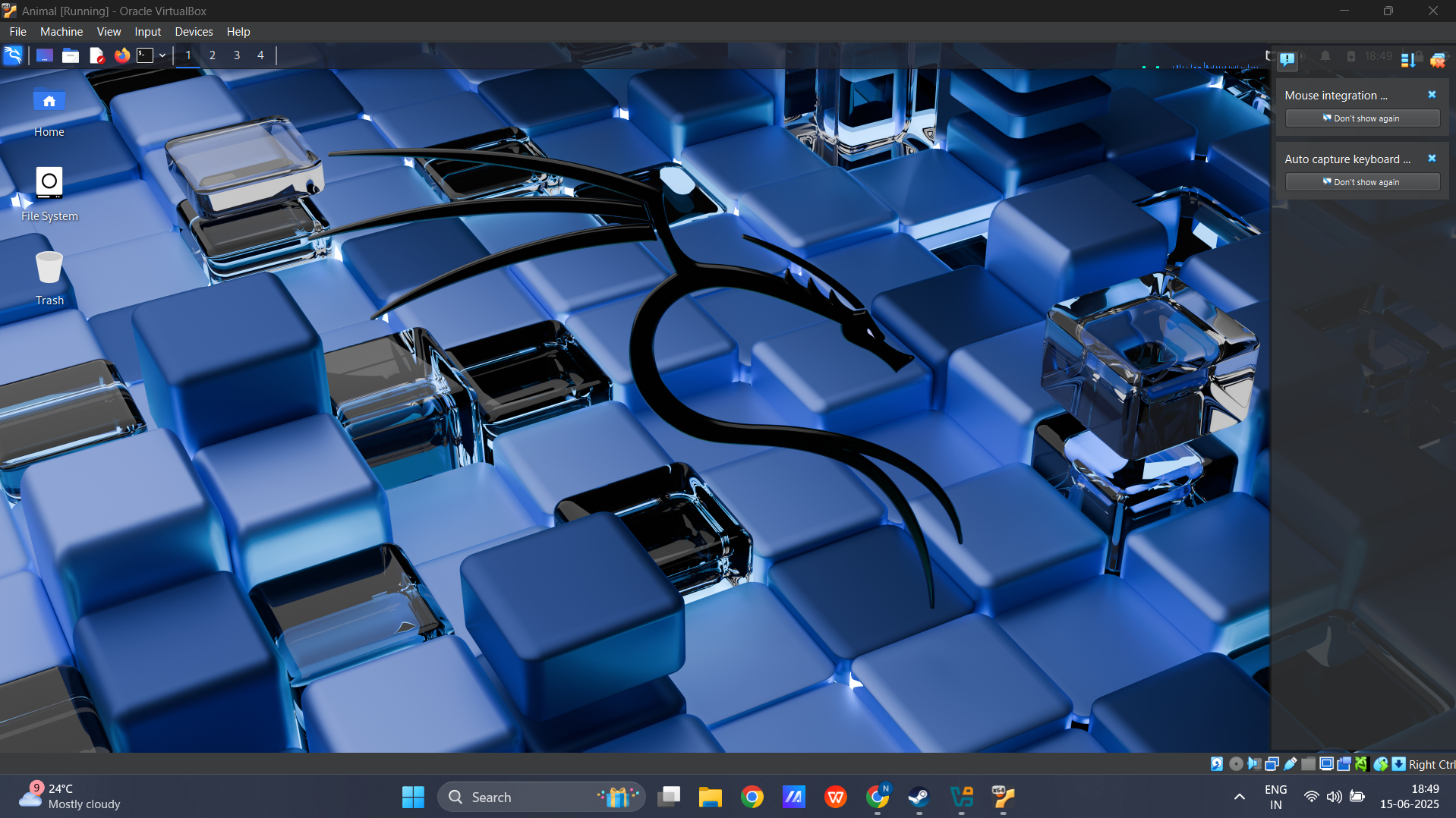1456x818 pixels.
Task: Open the 18:49 clock and date panel
Action: 1410,797
